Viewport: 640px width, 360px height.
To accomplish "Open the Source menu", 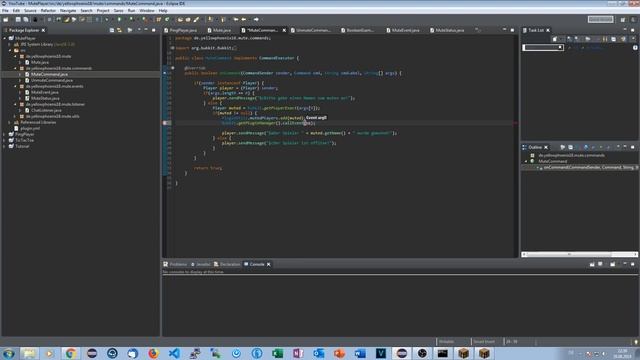I will point(30,11).
